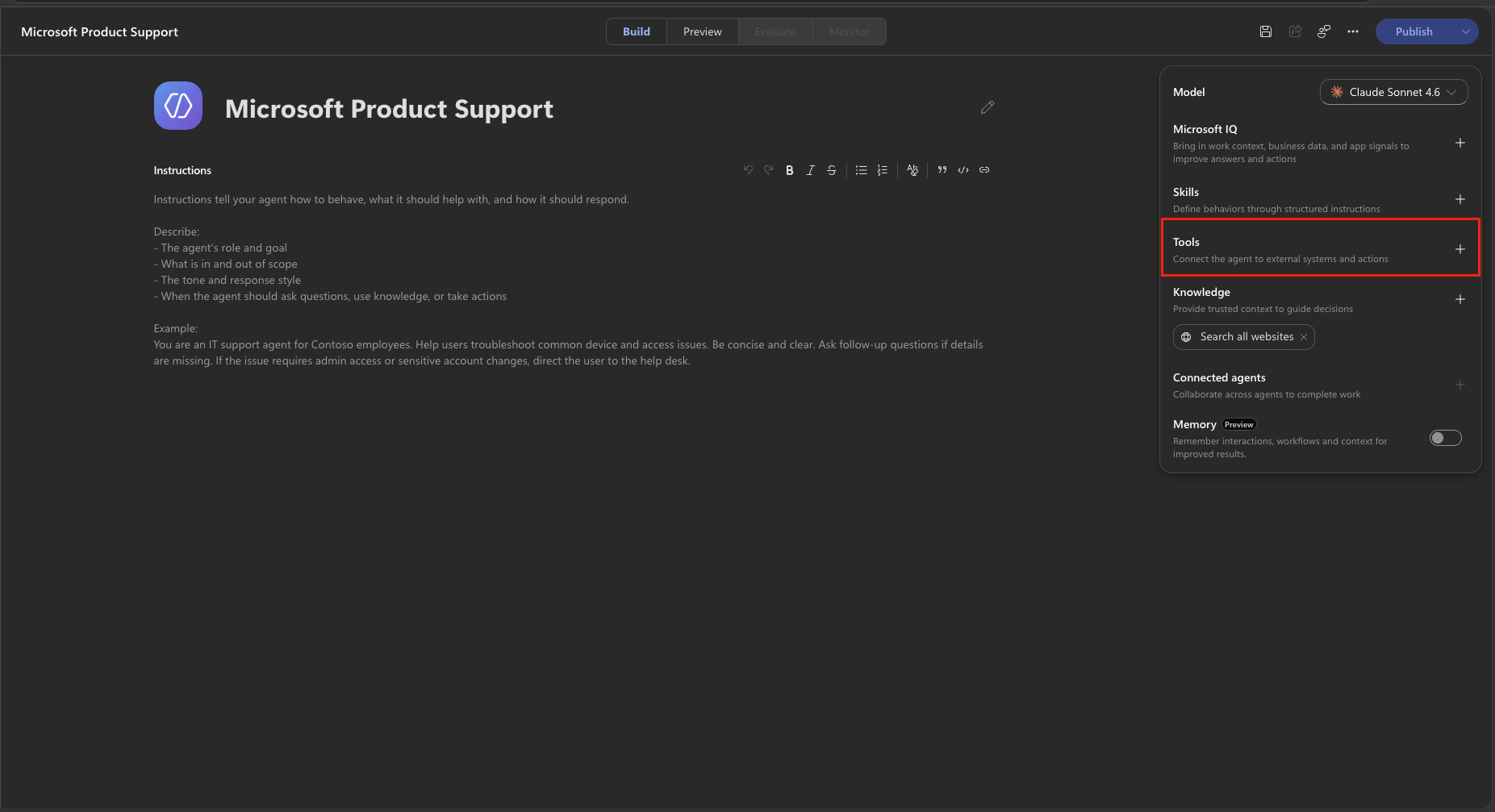Insert a block quote
The image size is (1495, 812).
pyautogui.click(x=942, y=170)
